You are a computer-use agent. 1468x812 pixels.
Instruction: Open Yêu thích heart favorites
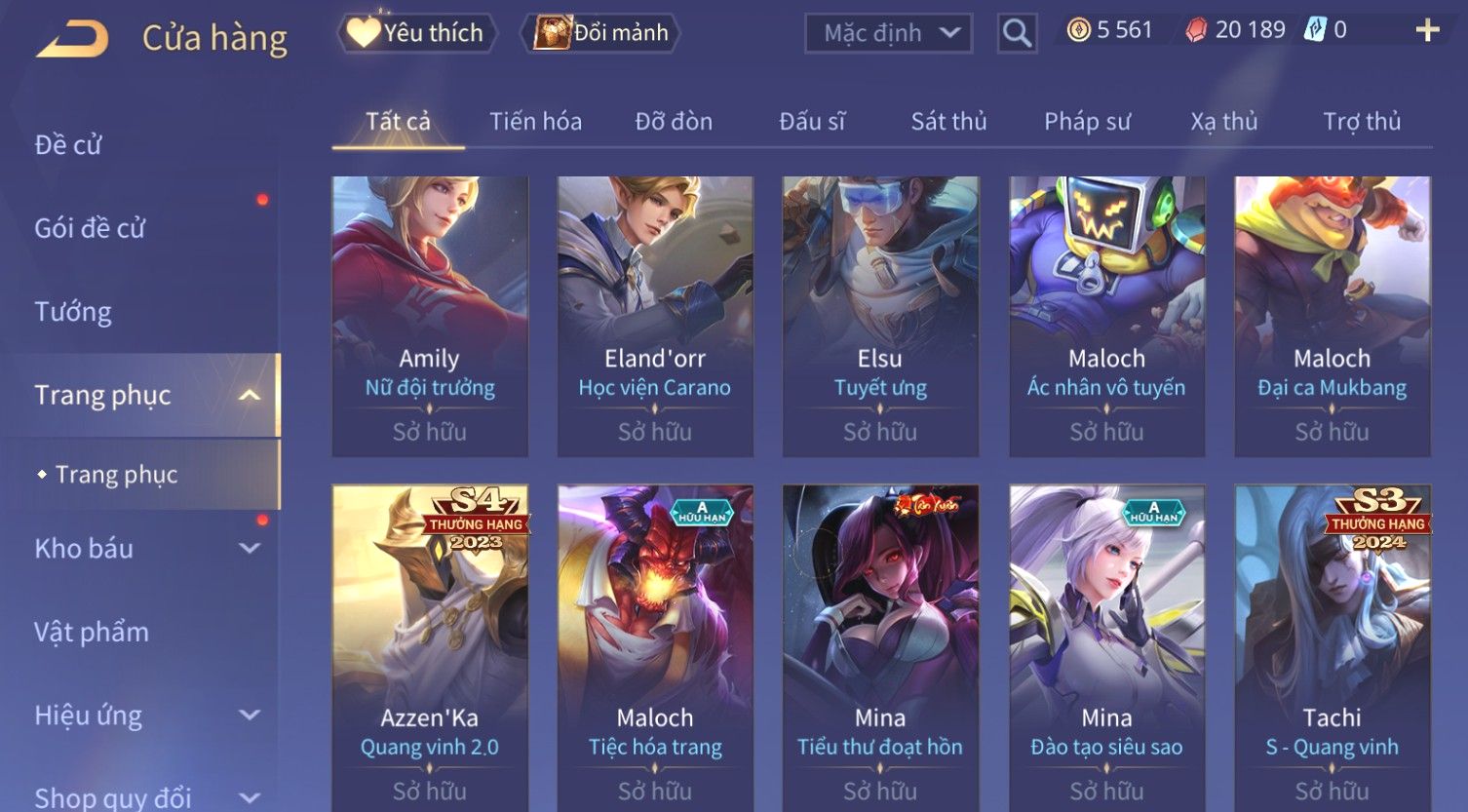416,33
